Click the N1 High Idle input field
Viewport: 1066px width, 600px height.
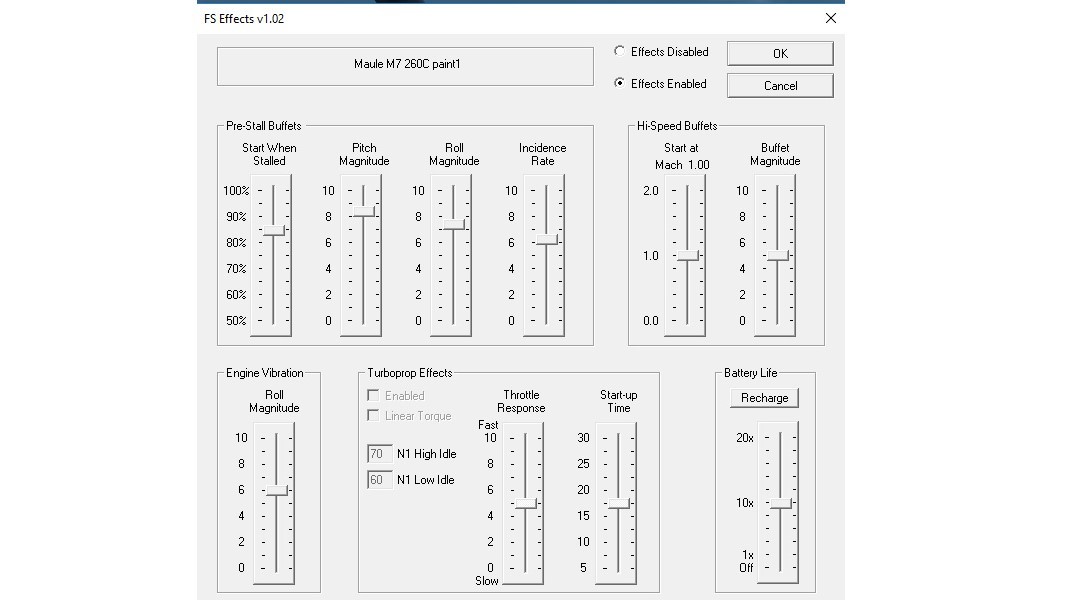[379, 453]
